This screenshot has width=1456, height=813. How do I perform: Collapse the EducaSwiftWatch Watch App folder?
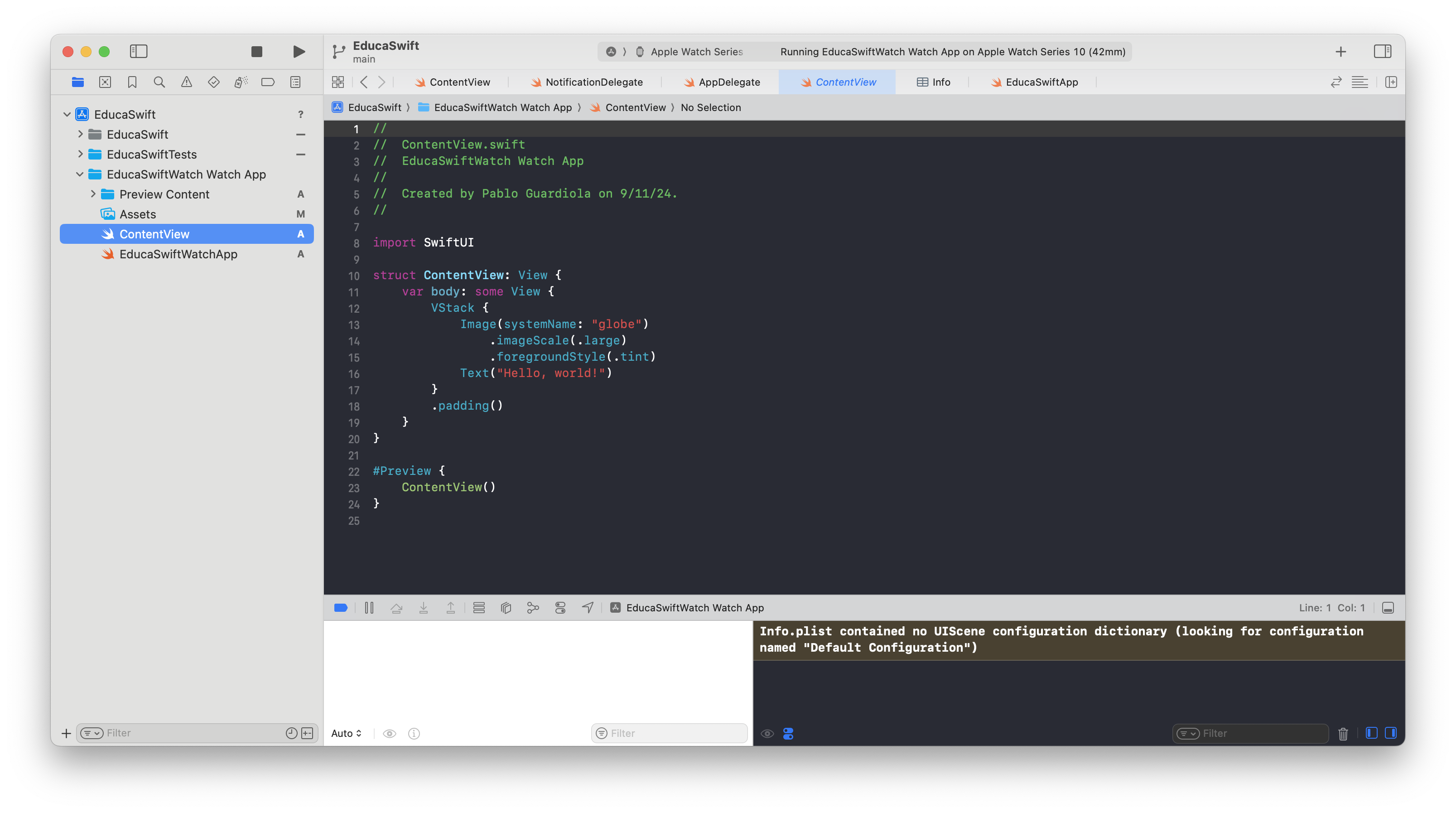[80, 174]
